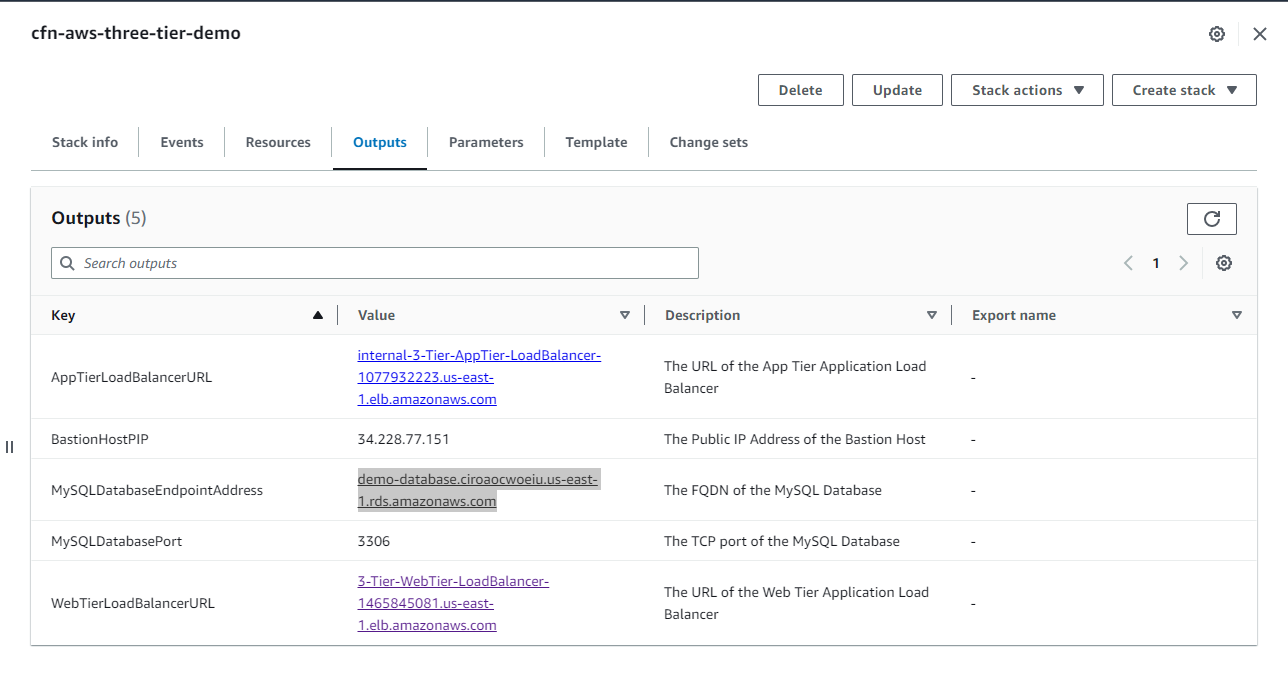1288x691 pixels.
Task: Open stack settings via gear icon
Action: pyautogui.click(x=1216, y=33)
